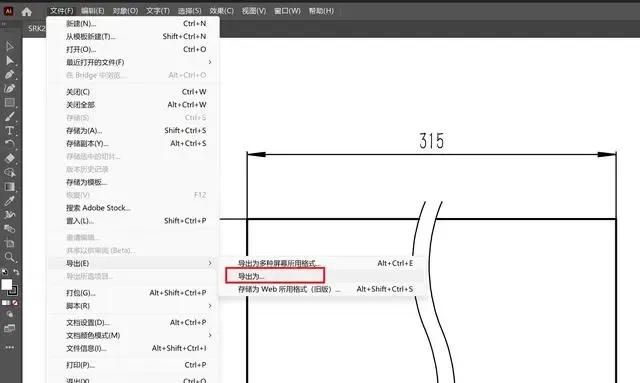Screen dimensions: 640x383
Task: Select the Eyedropper tool
Action: (9, 200)
